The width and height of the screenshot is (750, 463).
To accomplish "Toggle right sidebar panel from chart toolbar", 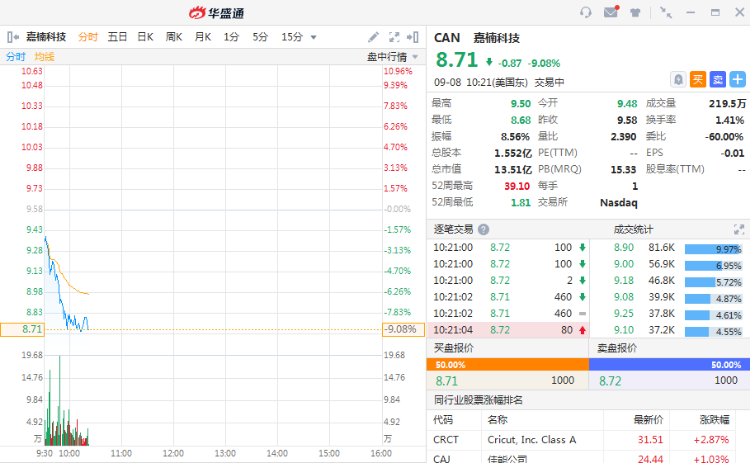I will (413, 37).
